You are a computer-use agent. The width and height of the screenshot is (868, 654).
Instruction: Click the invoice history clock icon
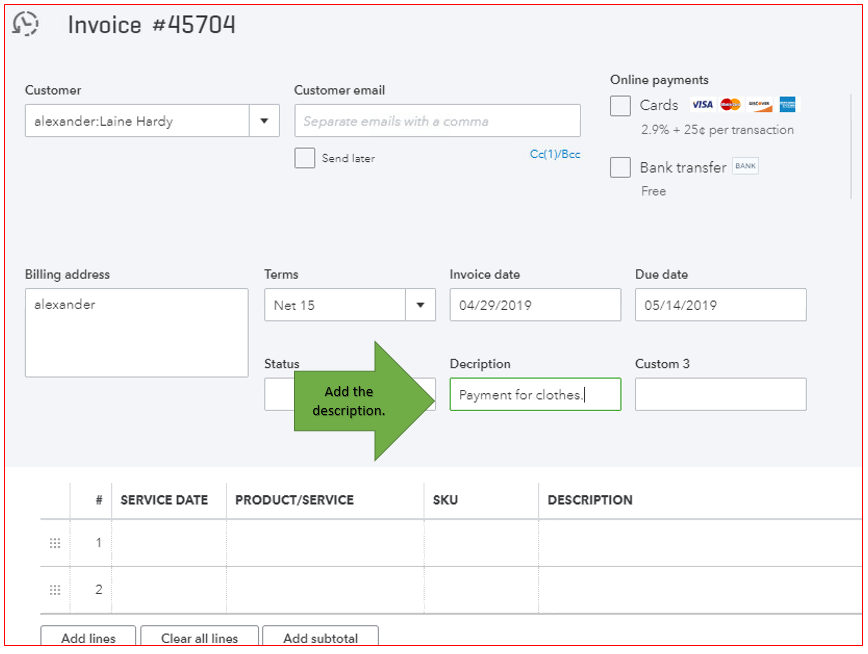coord(25,24)
